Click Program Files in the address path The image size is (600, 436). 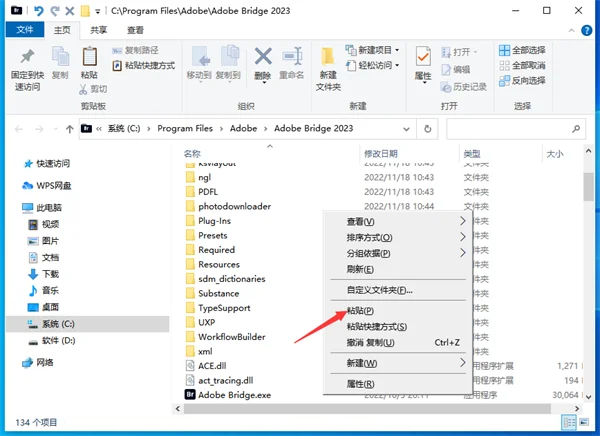[185, 129]
